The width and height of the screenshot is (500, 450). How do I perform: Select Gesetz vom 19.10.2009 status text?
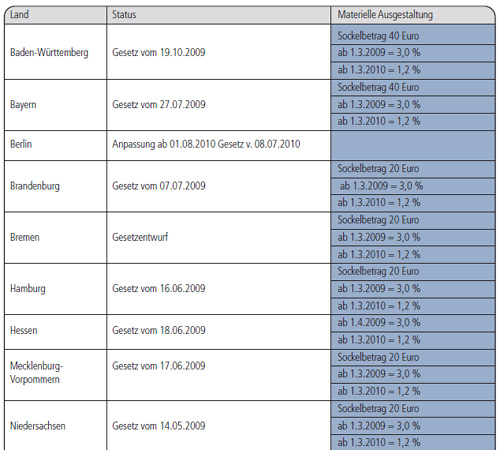point(159,52)
